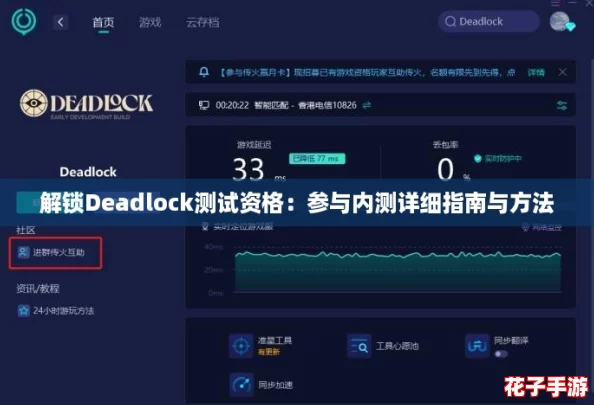594x405 pixels.
Task: Switch to the 首页 tab
Action: pyautogui.click(x=103, y=23)
